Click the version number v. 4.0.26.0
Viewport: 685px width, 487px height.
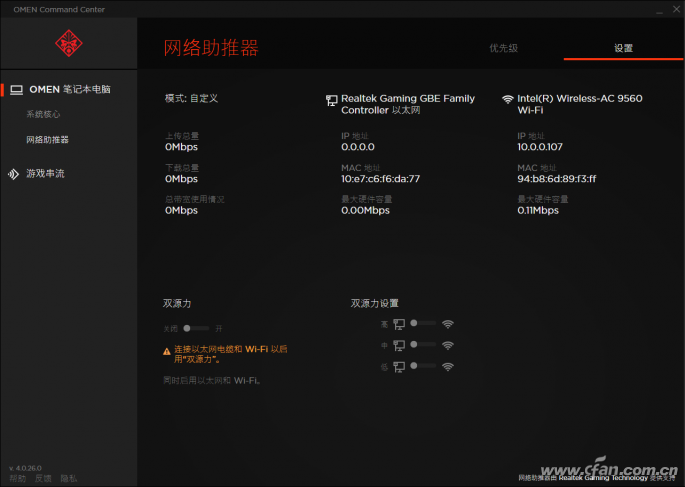pyautogui.click(x=25, y=468)
